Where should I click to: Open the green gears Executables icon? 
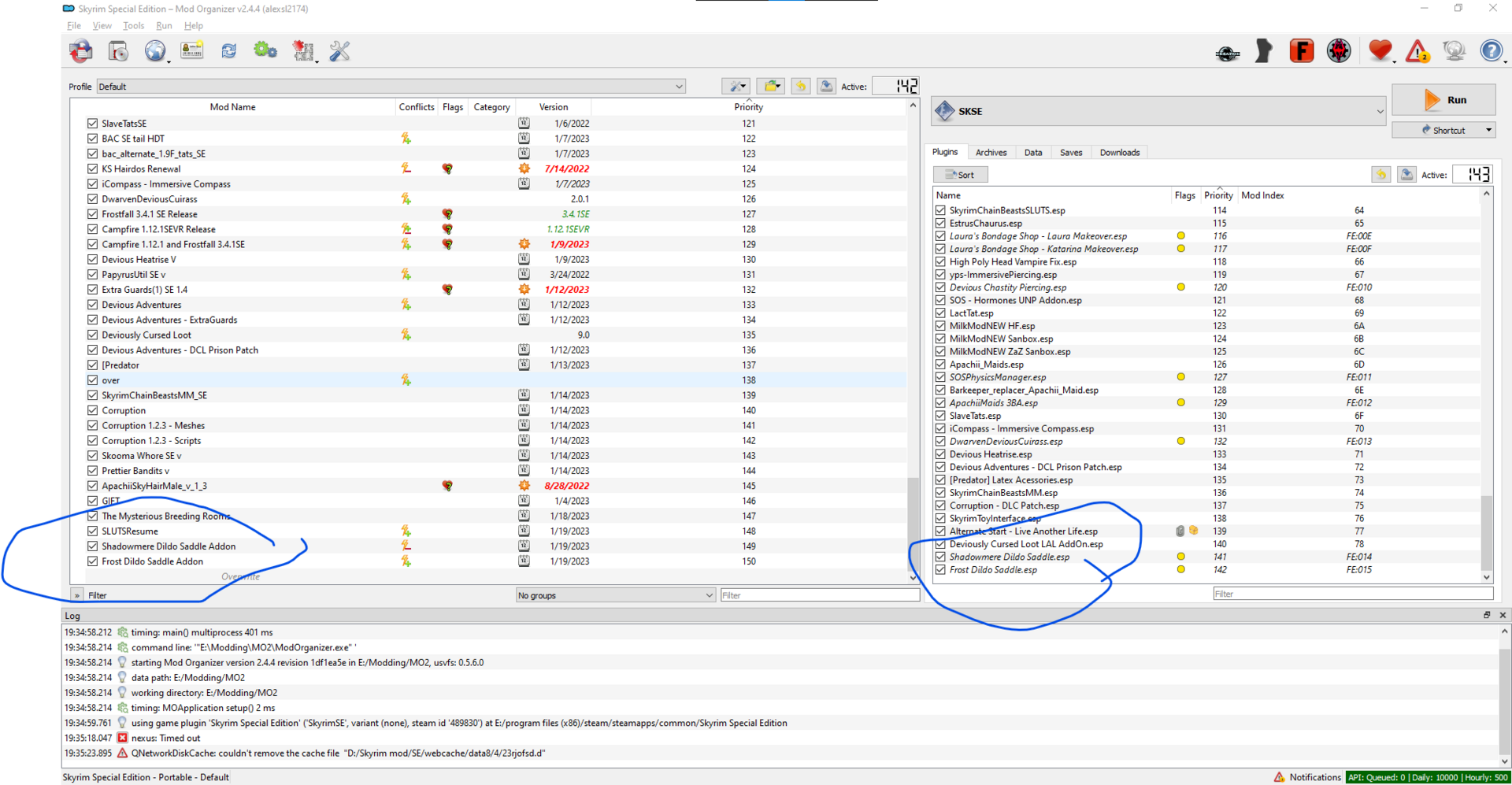pos(265,51)
